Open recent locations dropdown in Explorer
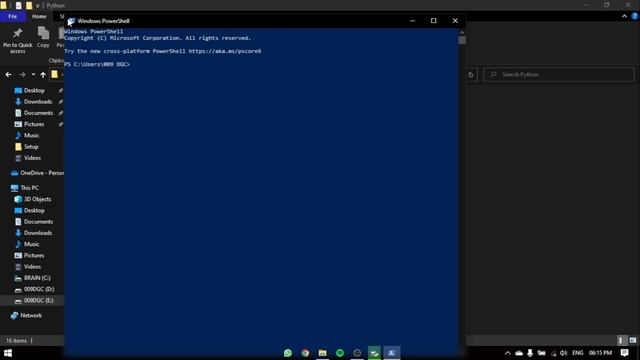The image size is (640, 360). (x=33, y=75)
